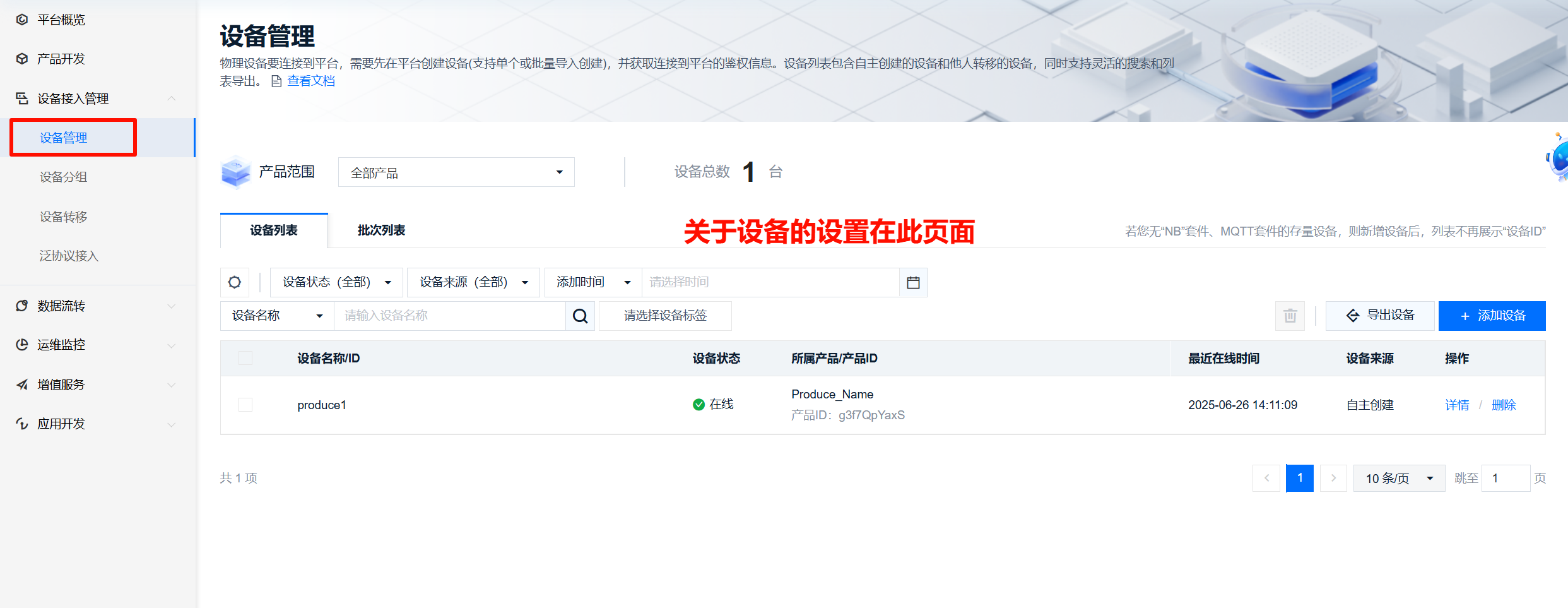Image resolution: width=1568 pixels, height=608 pixels.
Task: Open the 产品范围 全部产品 dropdown
Action: click(456, 172)
